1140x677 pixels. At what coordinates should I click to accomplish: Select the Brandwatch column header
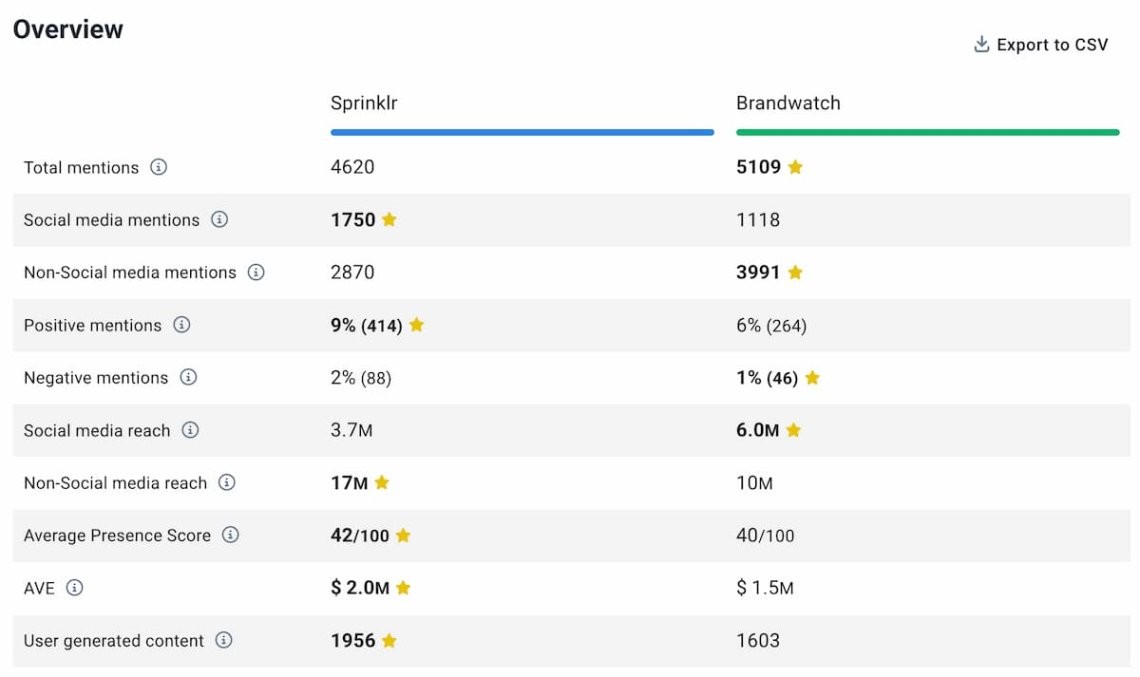tap(788, 103)
